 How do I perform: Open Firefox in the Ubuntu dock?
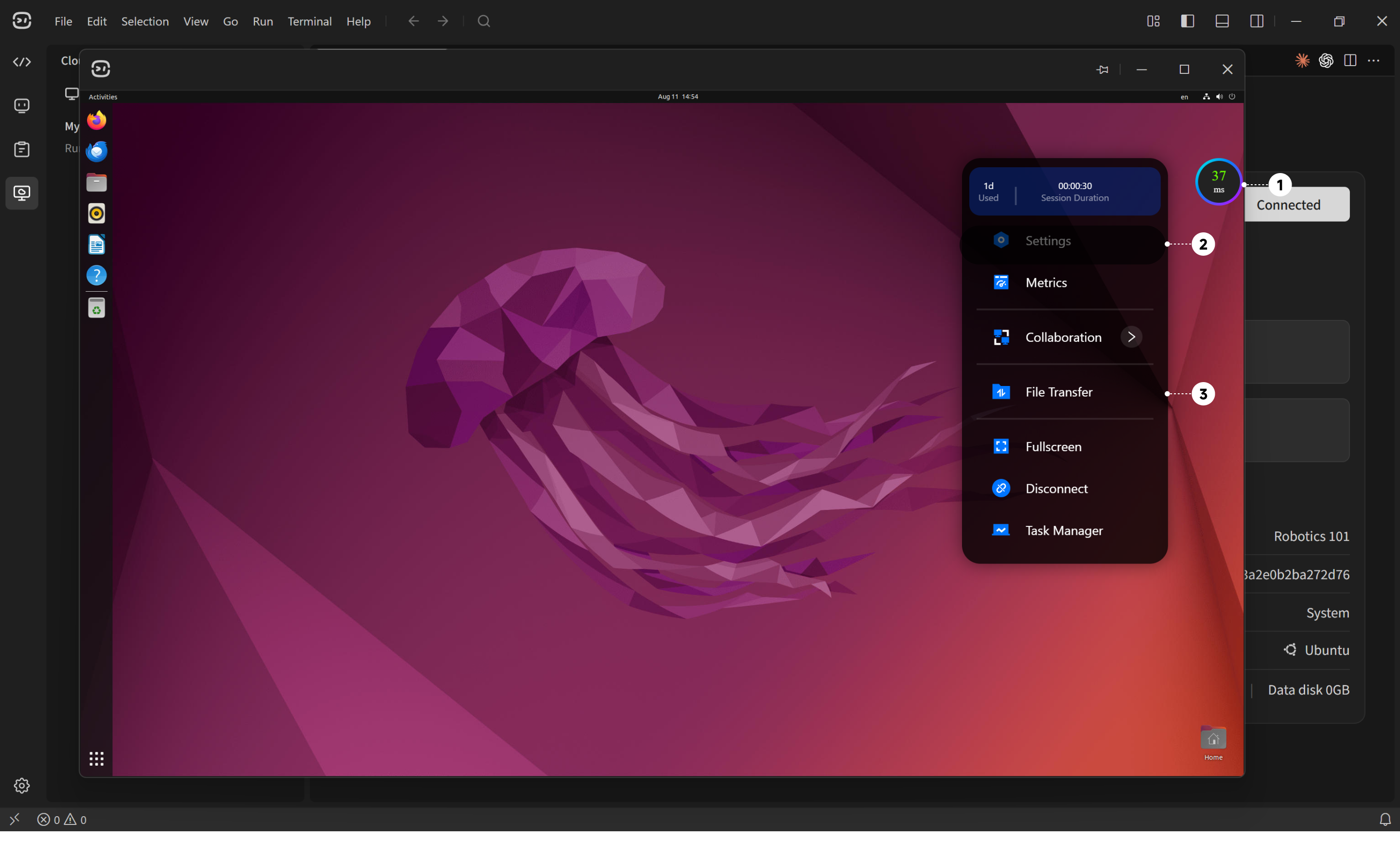coord(96,121)
